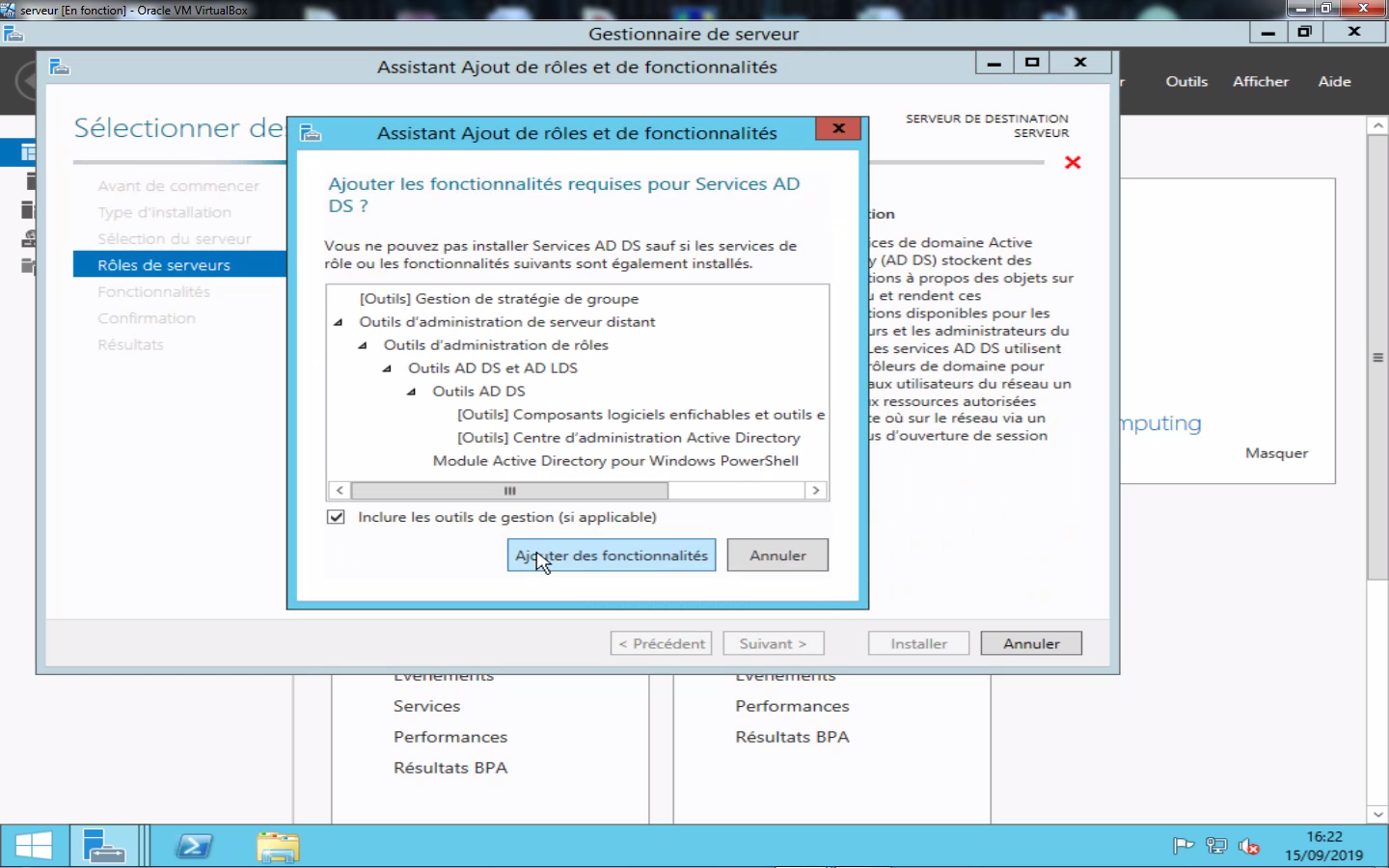Collapse Outils AD DS et AD LDS node
Screen dimensions: 1389x868
point(387,368)
